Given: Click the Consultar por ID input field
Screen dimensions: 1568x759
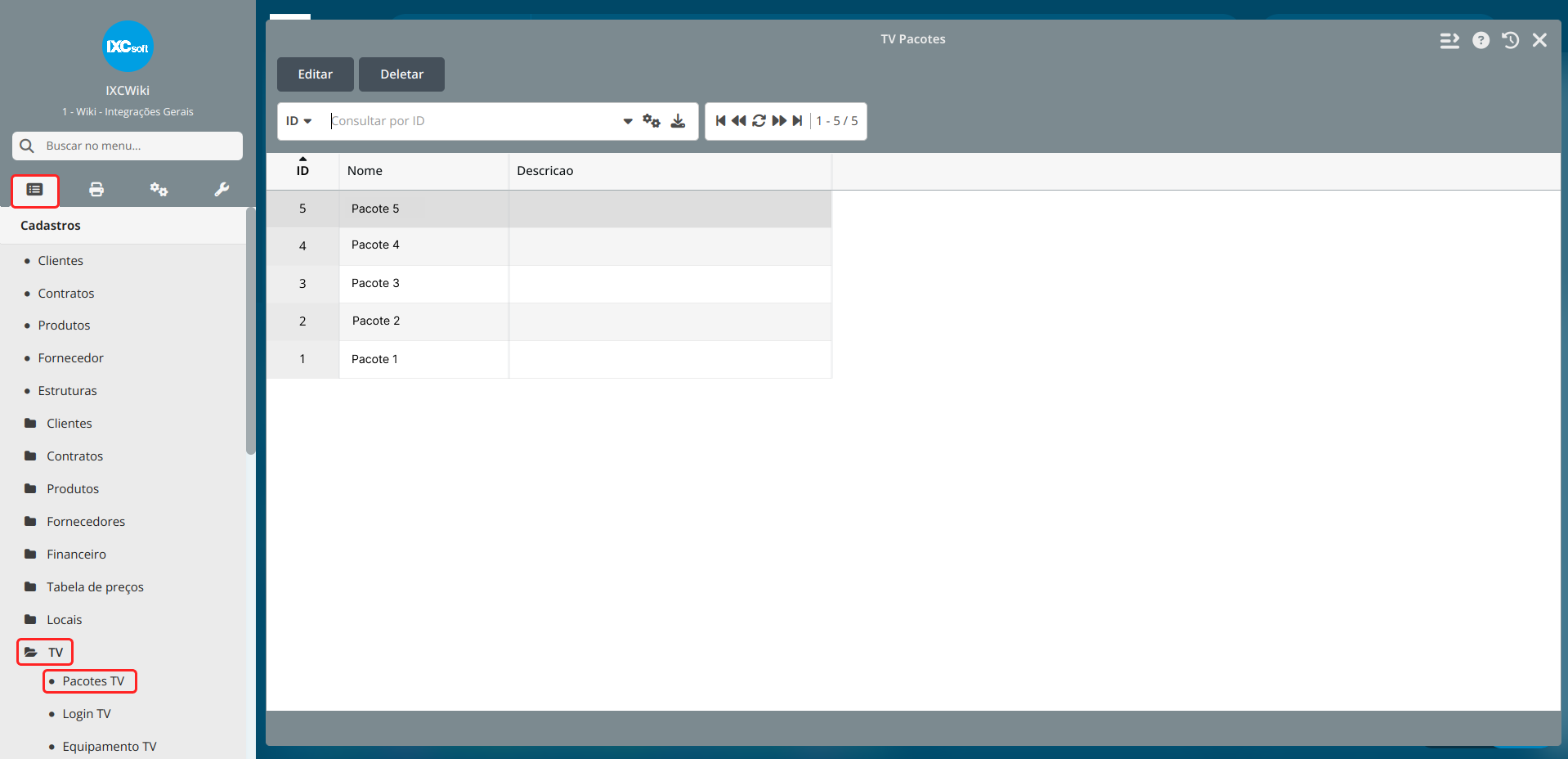Looking at the screenshot, I should click(474, 121).
